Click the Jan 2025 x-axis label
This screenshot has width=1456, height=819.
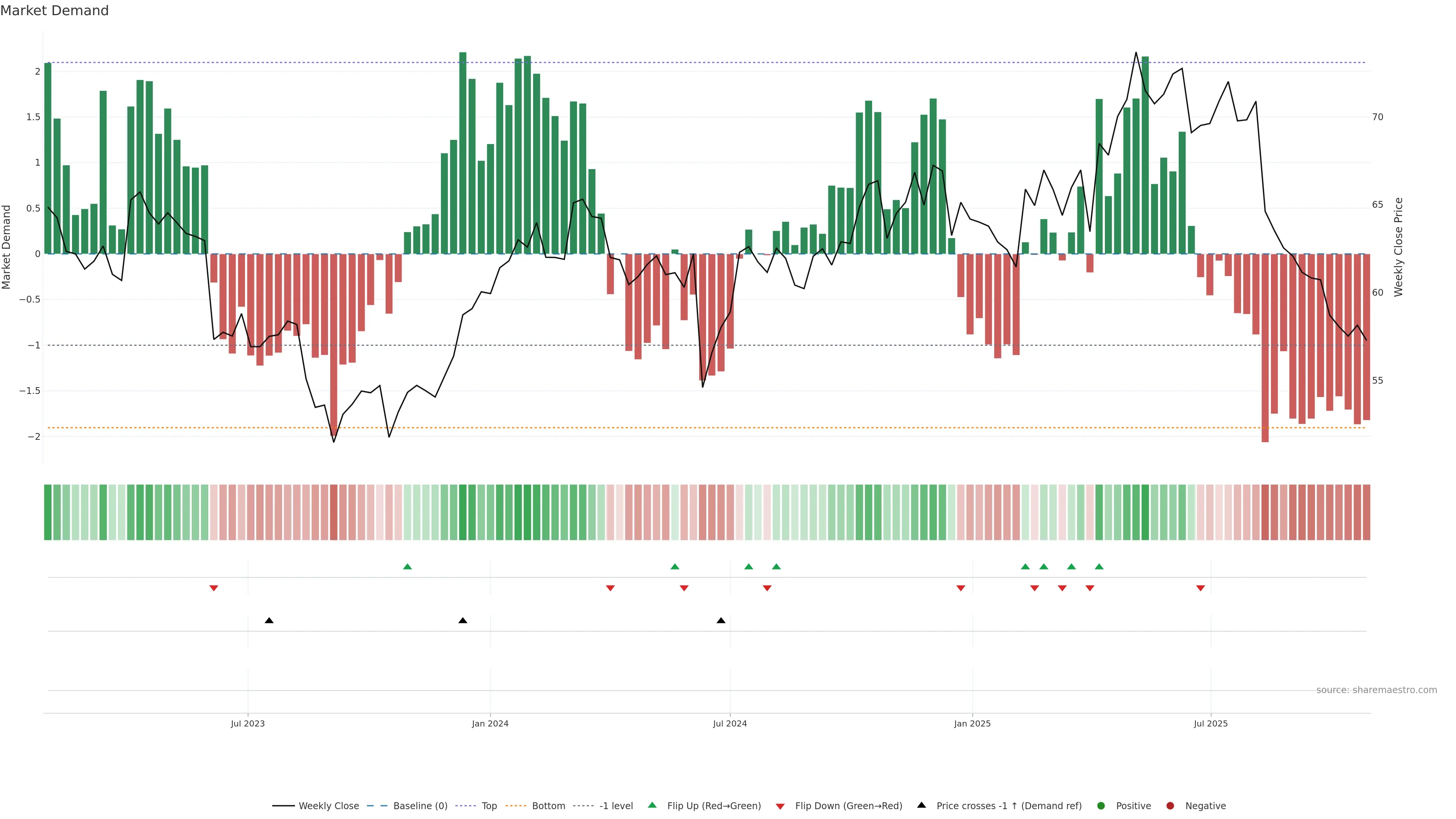[972, 723]
